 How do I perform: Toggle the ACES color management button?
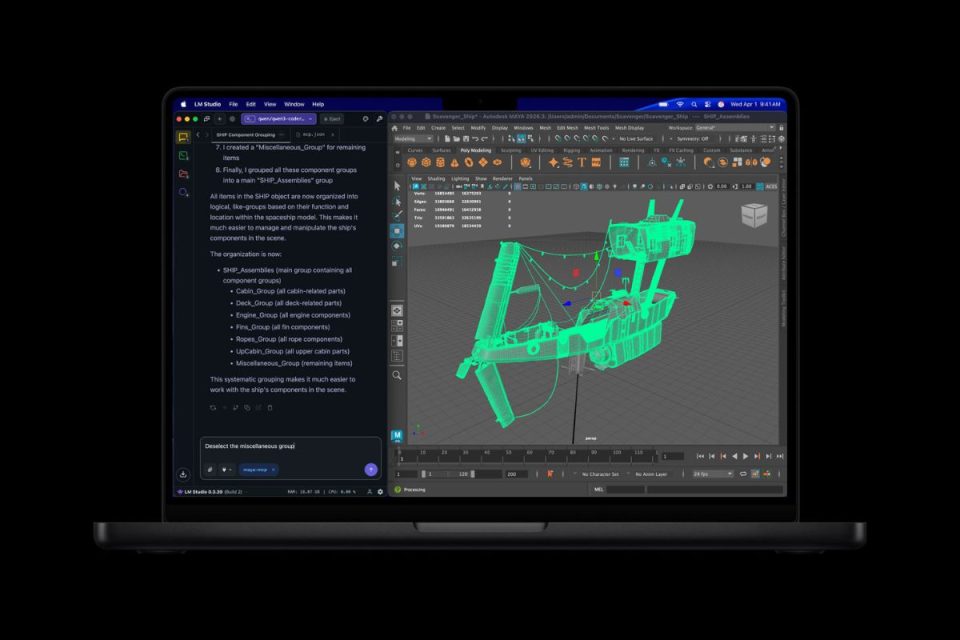tap(770, 186)
